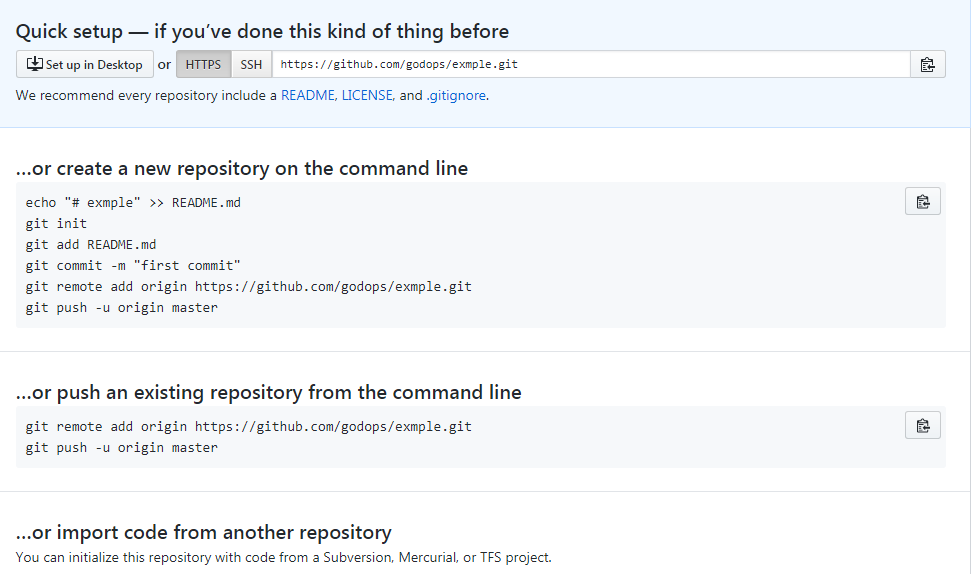Click the import code from another repository heading
Image resolution: width=973 pixels, height=574 pixels.
[x=204, y=533]
